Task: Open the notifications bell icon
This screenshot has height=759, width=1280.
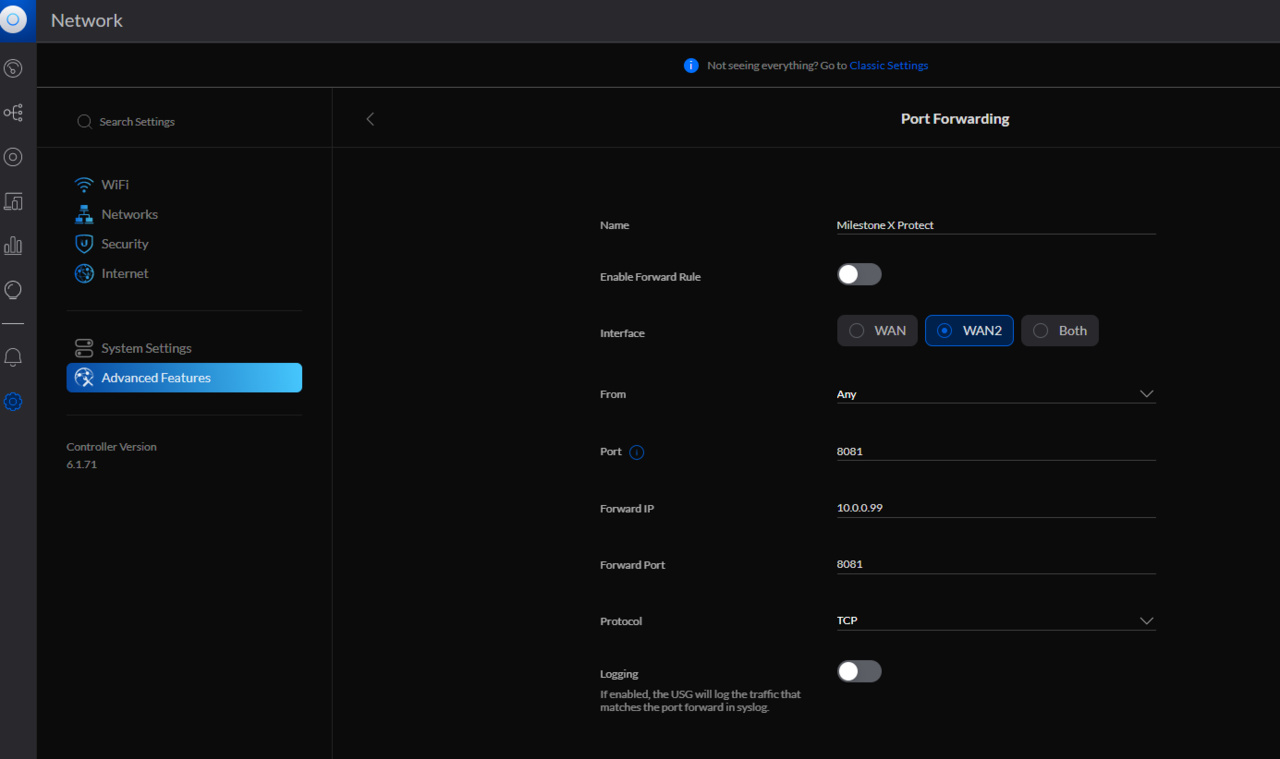Action: click(13, 358)
